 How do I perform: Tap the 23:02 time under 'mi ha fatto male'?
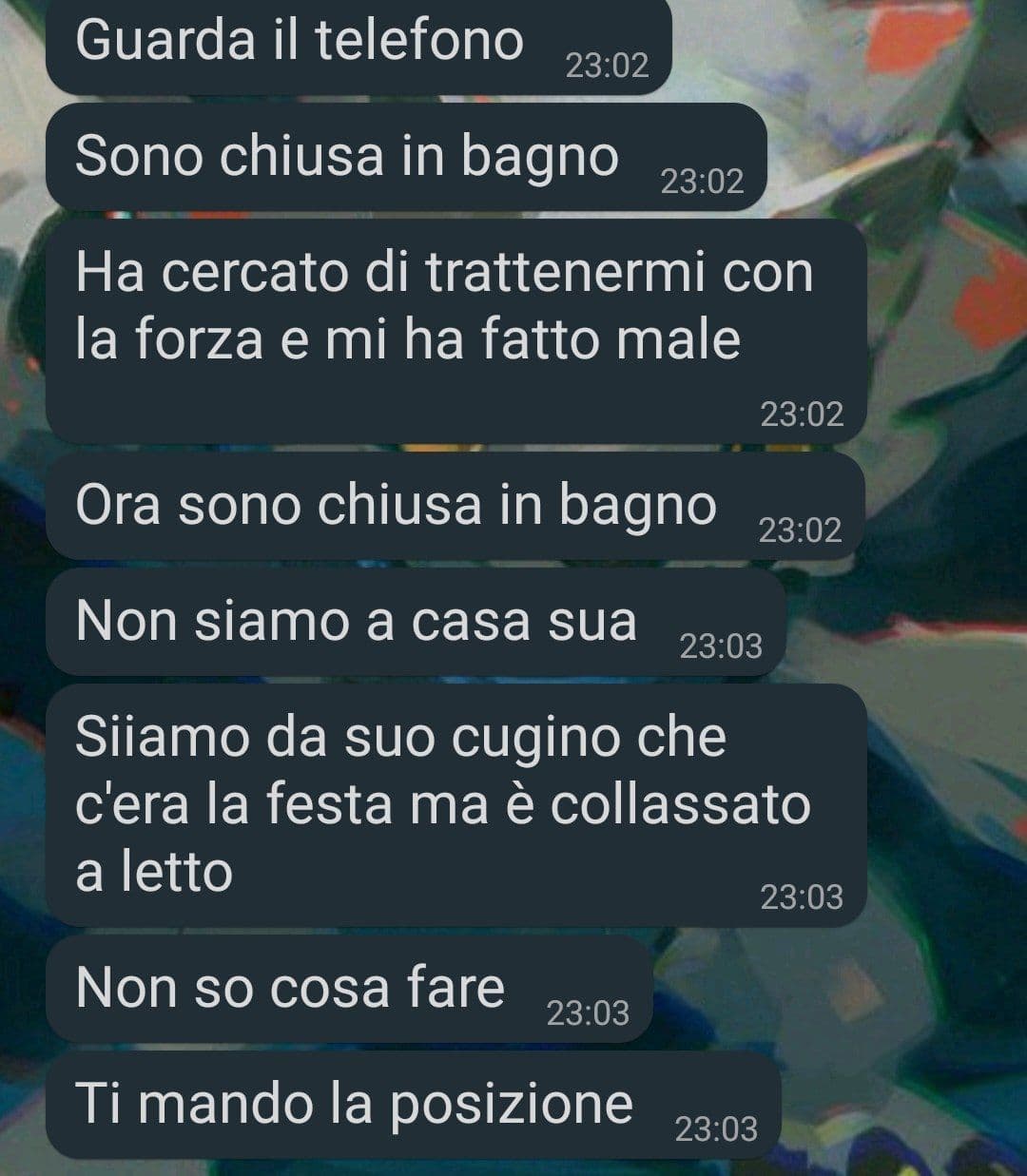click(802, 414)
